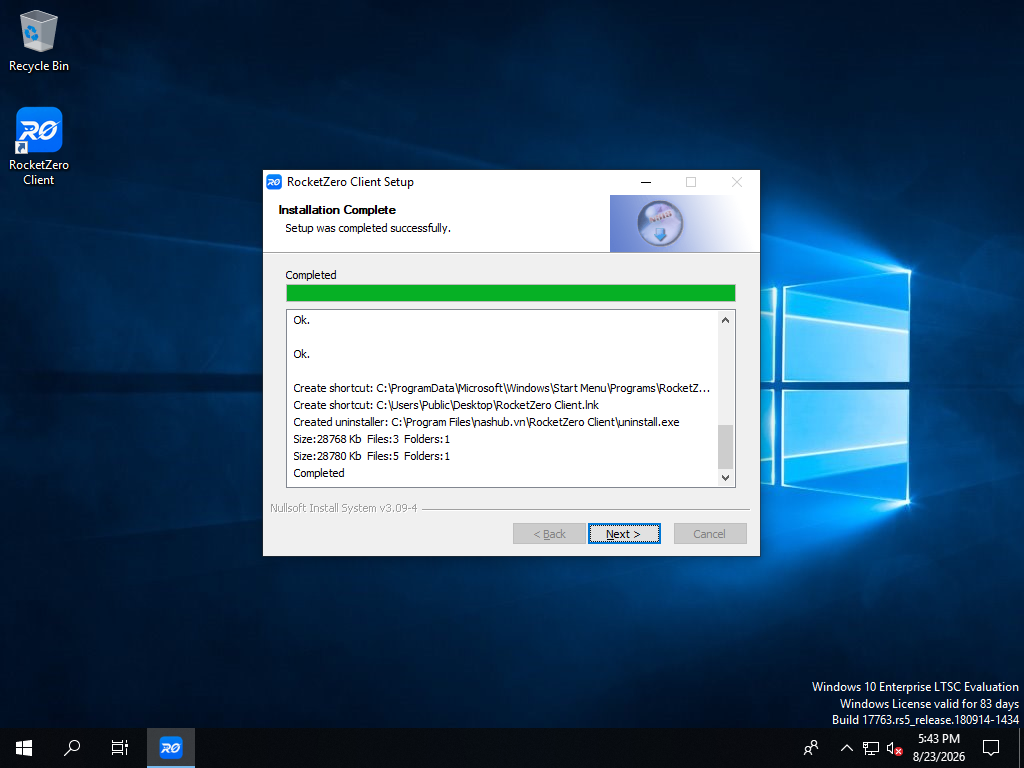The width and height of the screenshot is (1024, 768).
Task: Open the Windows Start menu
Action: 24,748
